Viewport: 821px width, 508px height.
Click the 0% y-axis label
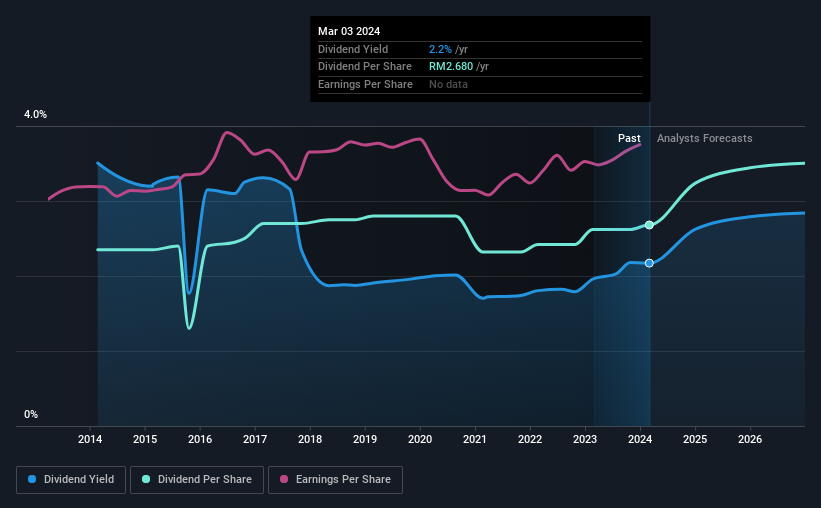(x=31, y=414)
